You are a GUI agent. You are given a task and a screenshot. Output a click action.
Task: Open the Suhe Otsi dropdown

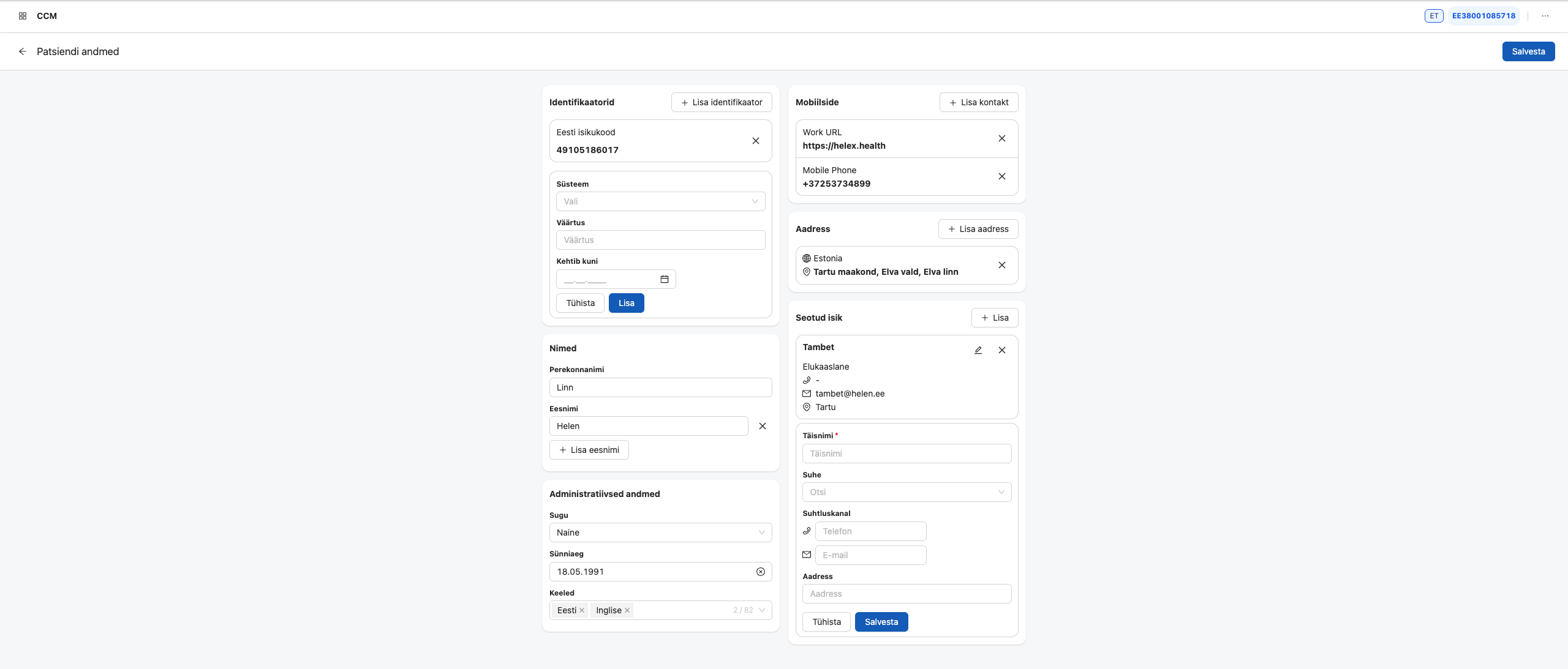[x=907, y=491]
